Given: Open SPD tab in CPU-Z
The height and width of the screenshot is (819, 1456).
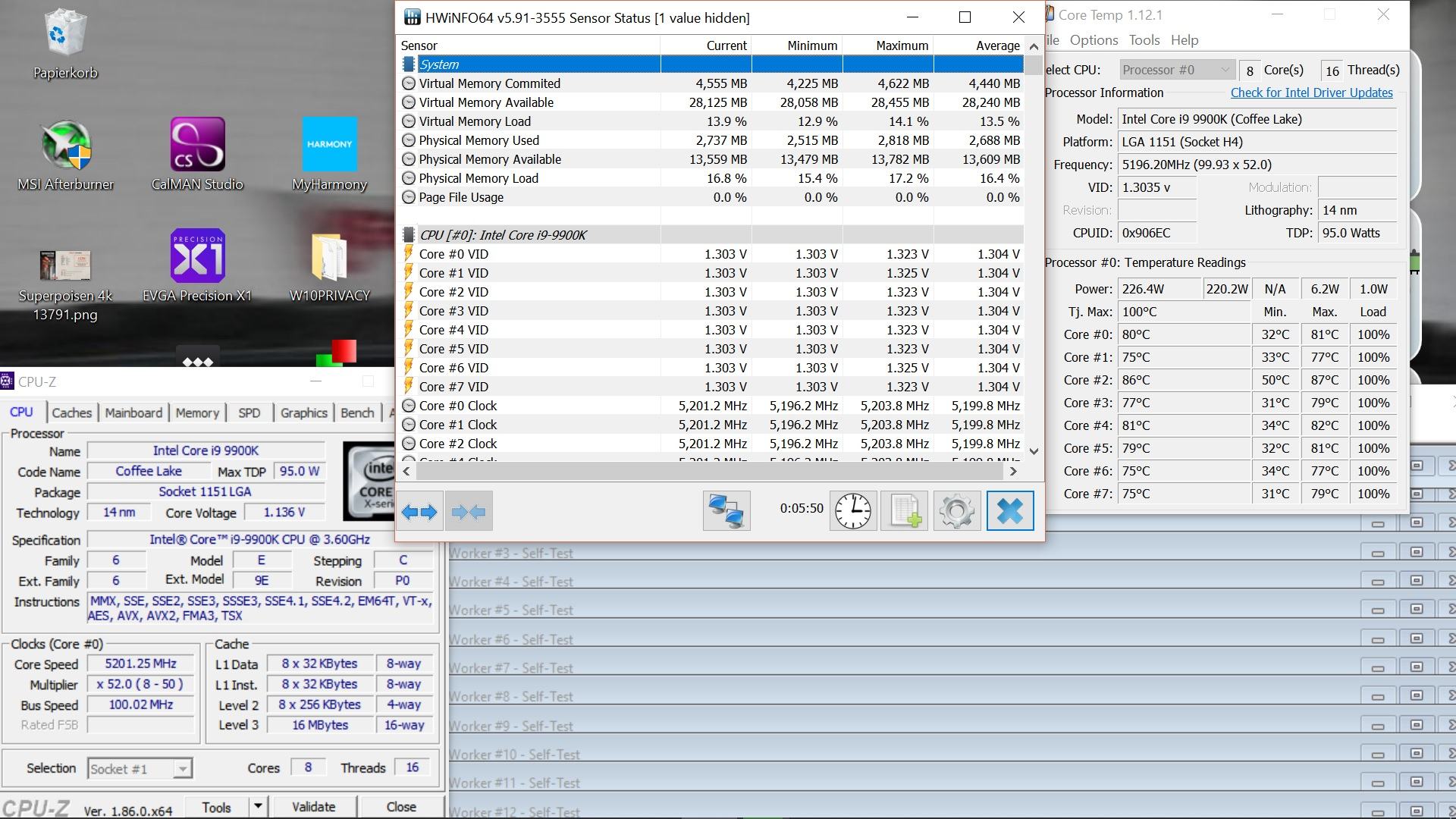Looking at the screenshot, I should pyautogui.click(x=249, y=413).
